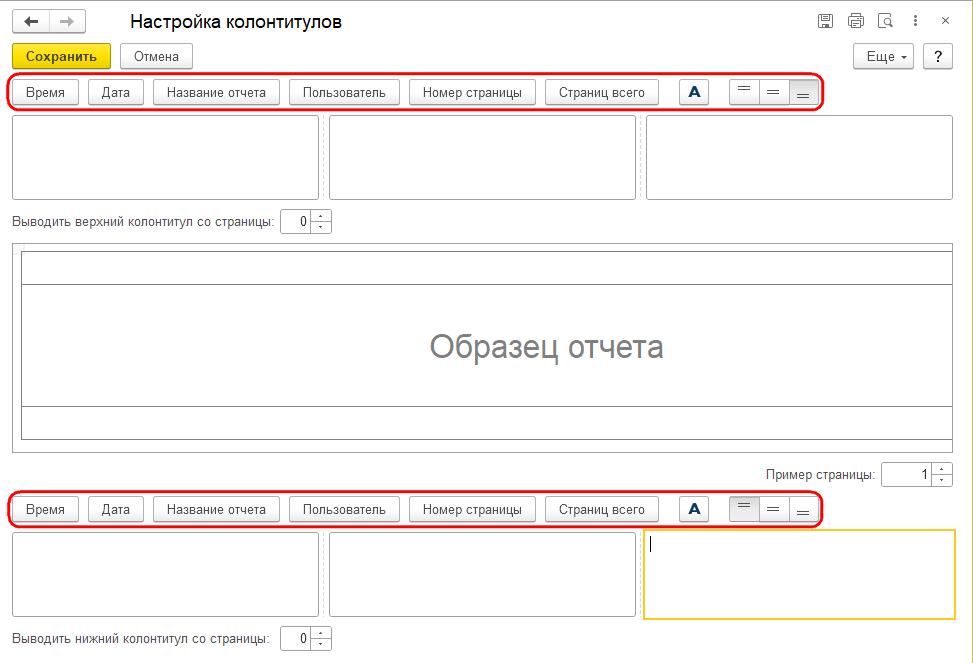Insert Время in the upper header toolbar
The height and width of the screenshot is (663, 973).
[45, 92]
